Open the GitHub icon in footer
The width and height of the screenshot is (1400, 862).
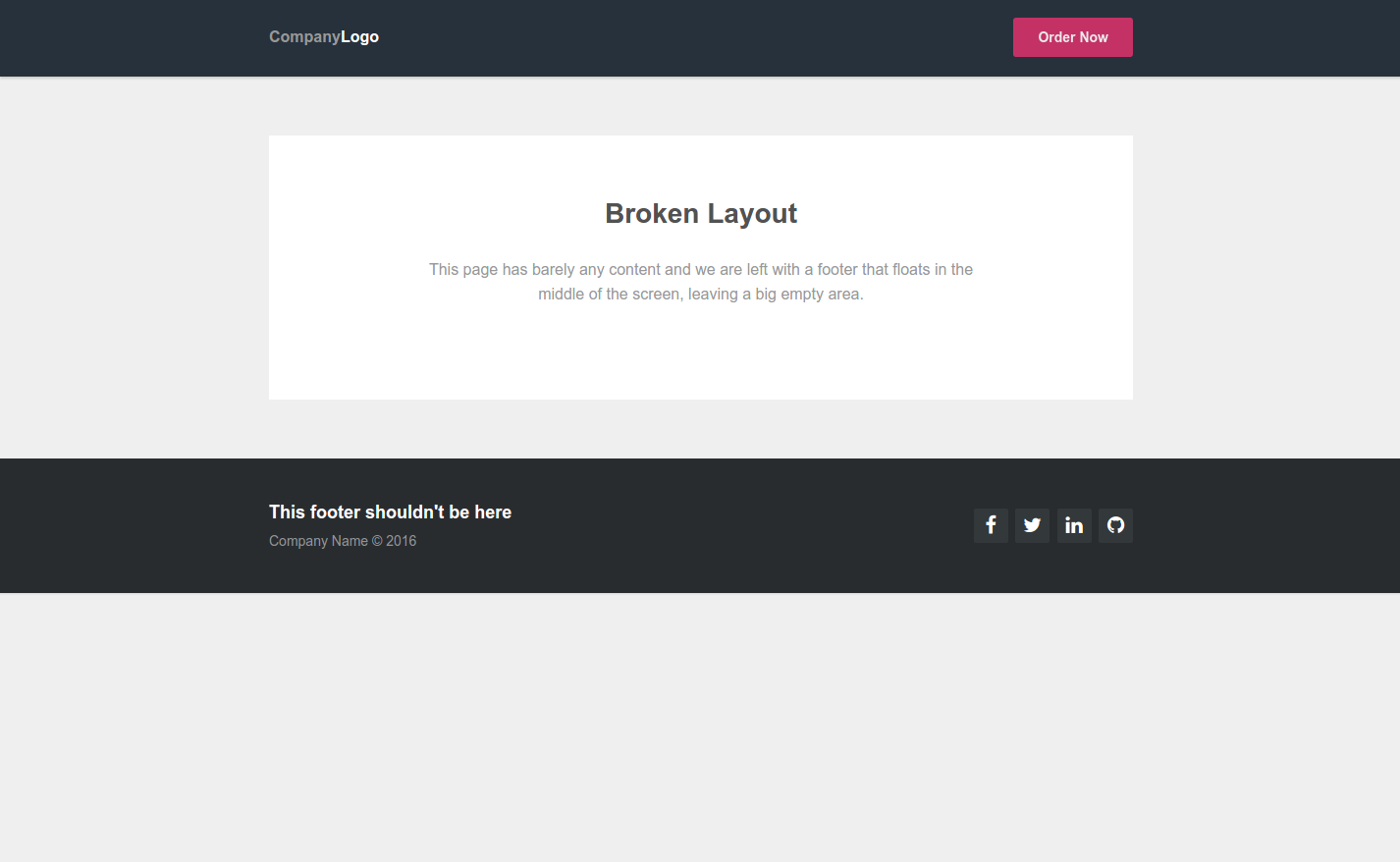pos(1115,525)
